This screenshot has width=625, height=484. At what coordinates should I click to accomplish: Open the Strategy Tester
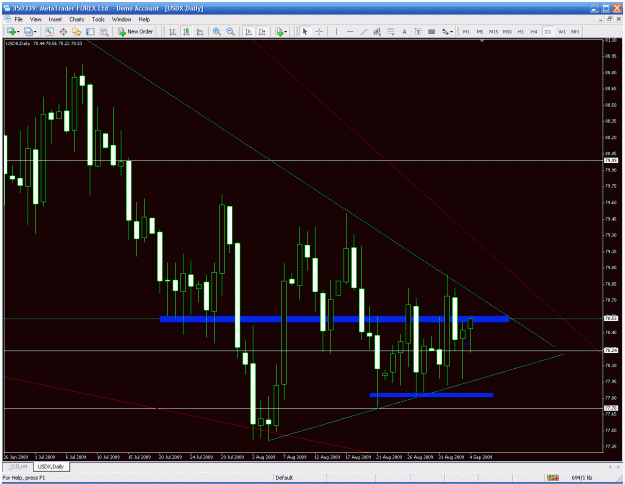[104, 31]
